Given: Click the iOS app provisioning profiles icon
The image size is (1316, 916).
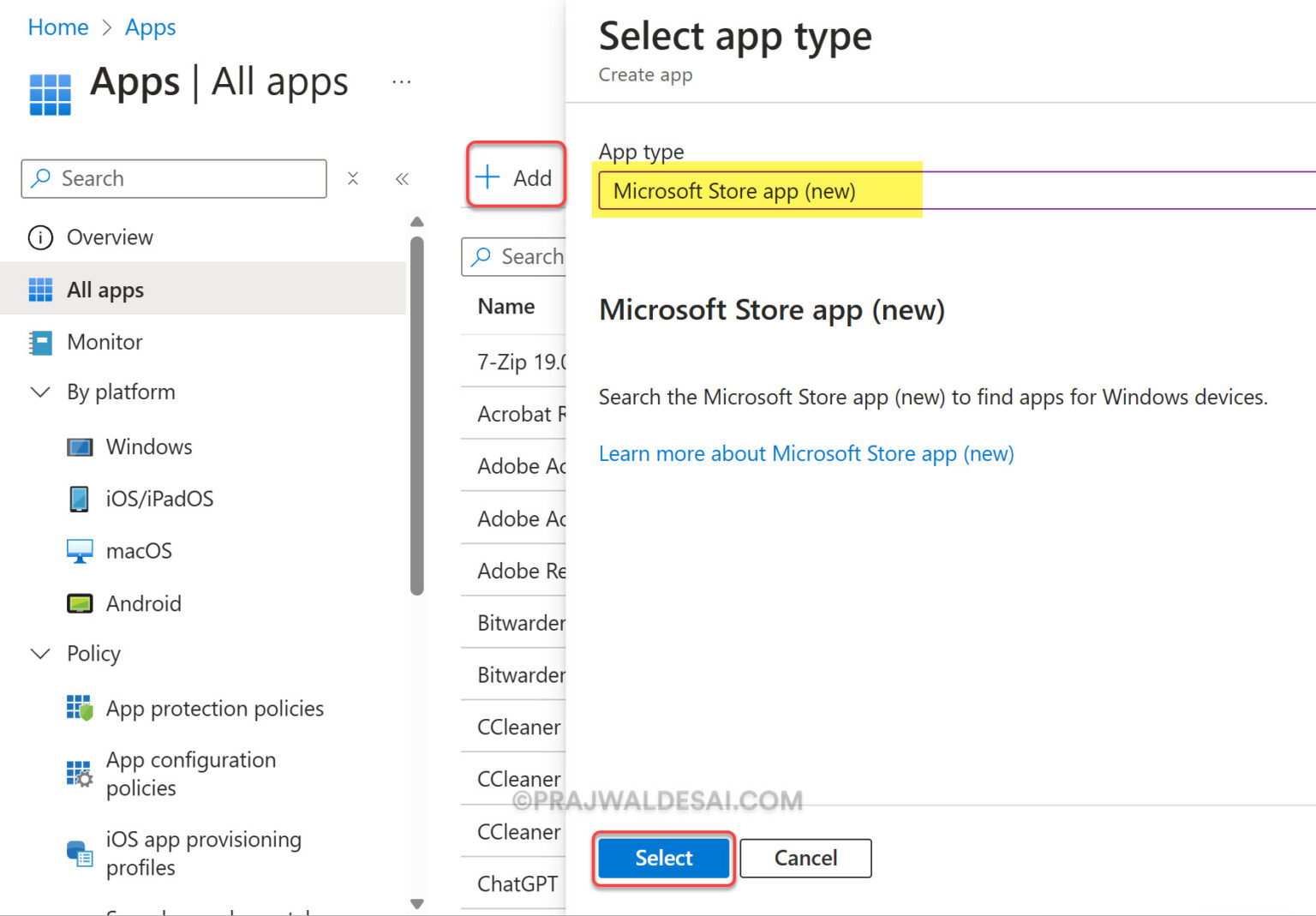Looking at the screenshot, I should coord(80,853).
